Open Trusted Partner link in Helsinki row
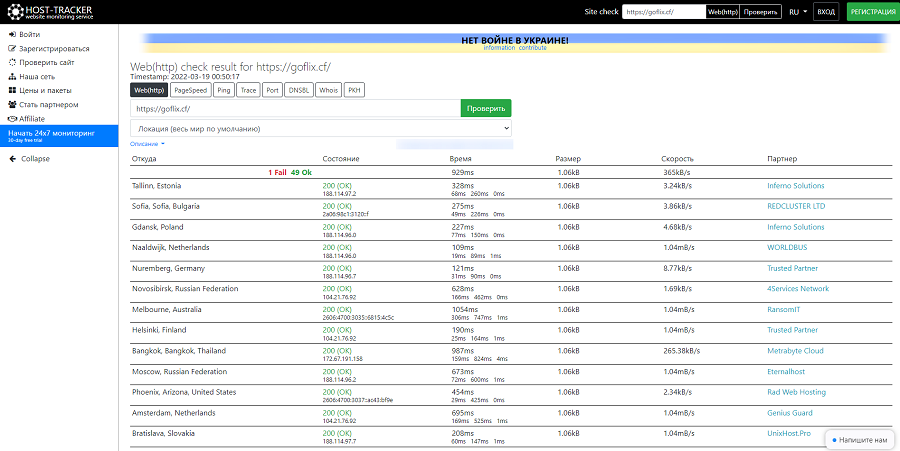 (793, 330)
